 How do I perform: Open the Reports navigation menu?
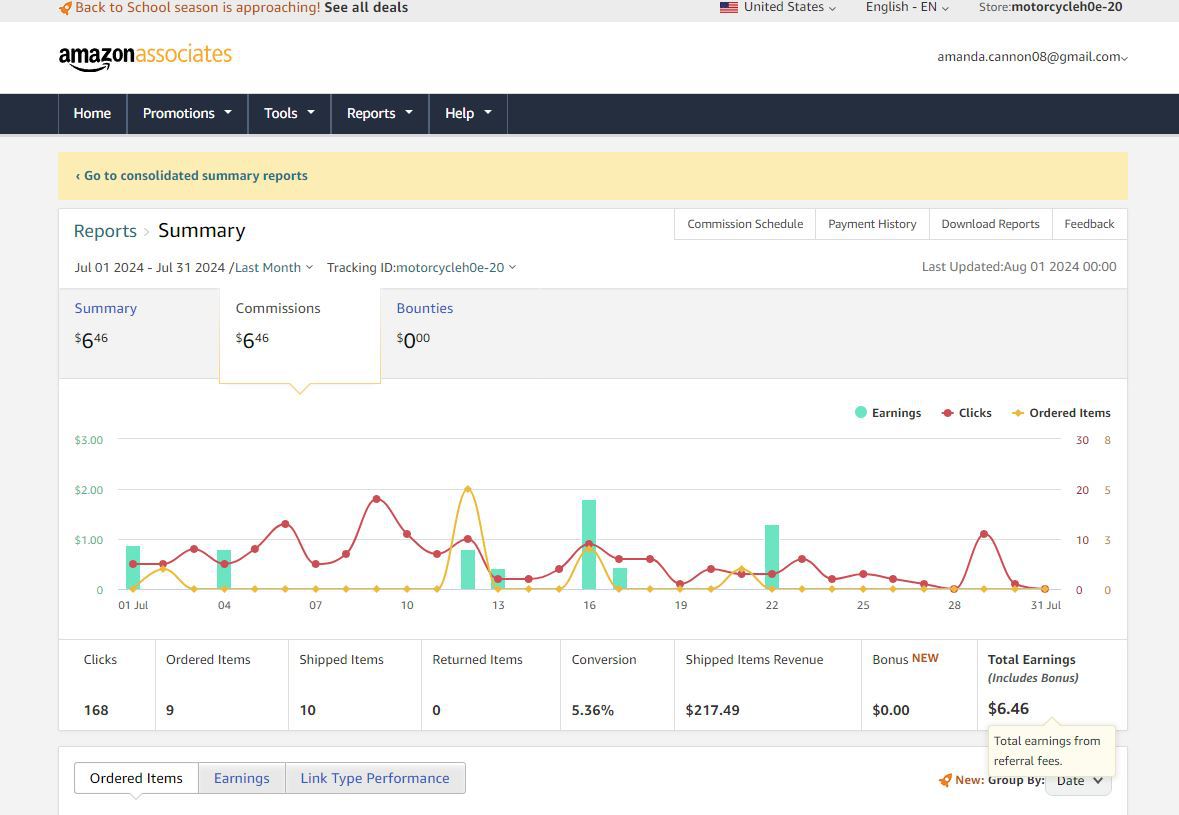(380, 114)
